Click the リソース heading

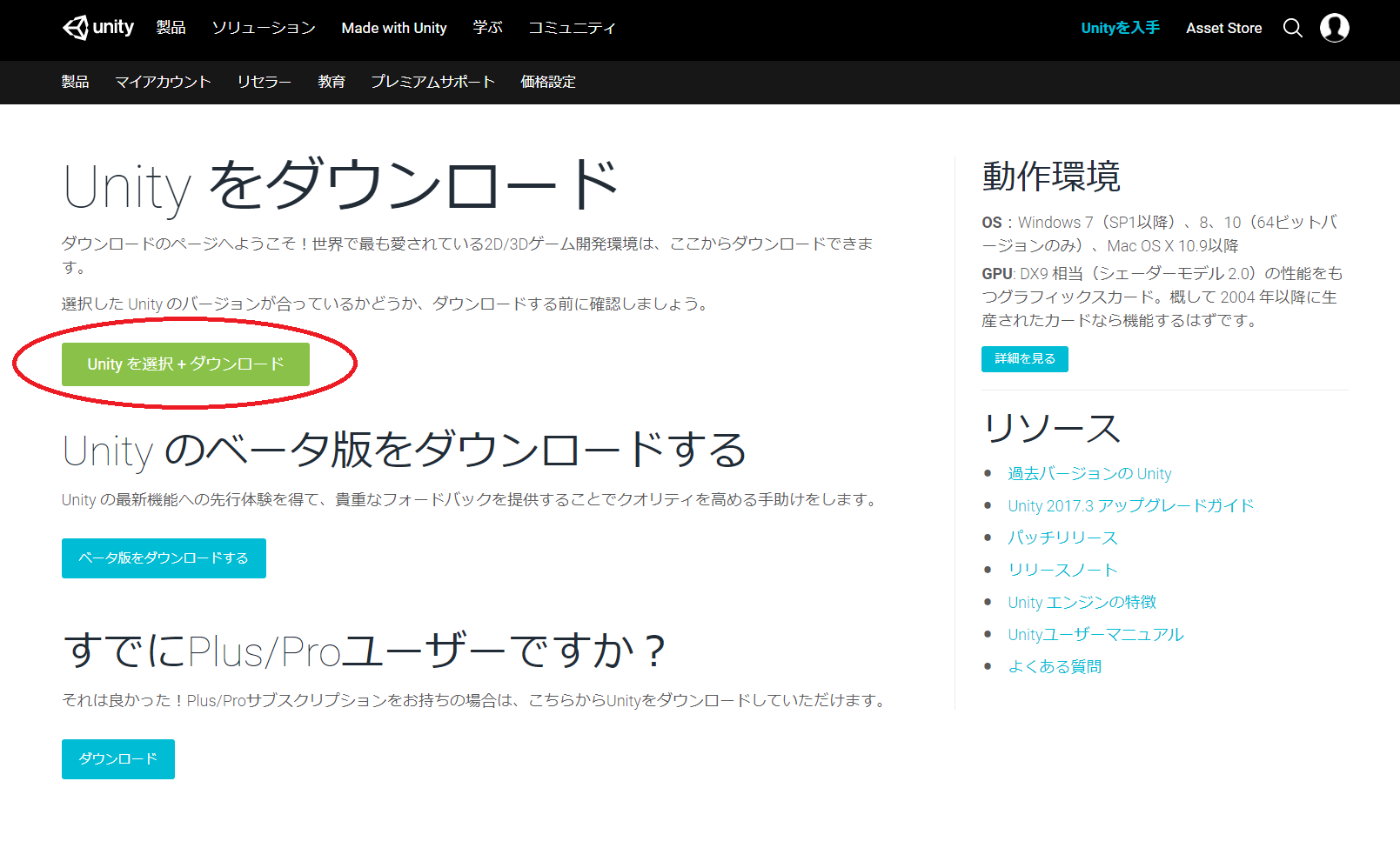tap(1051, 429)
